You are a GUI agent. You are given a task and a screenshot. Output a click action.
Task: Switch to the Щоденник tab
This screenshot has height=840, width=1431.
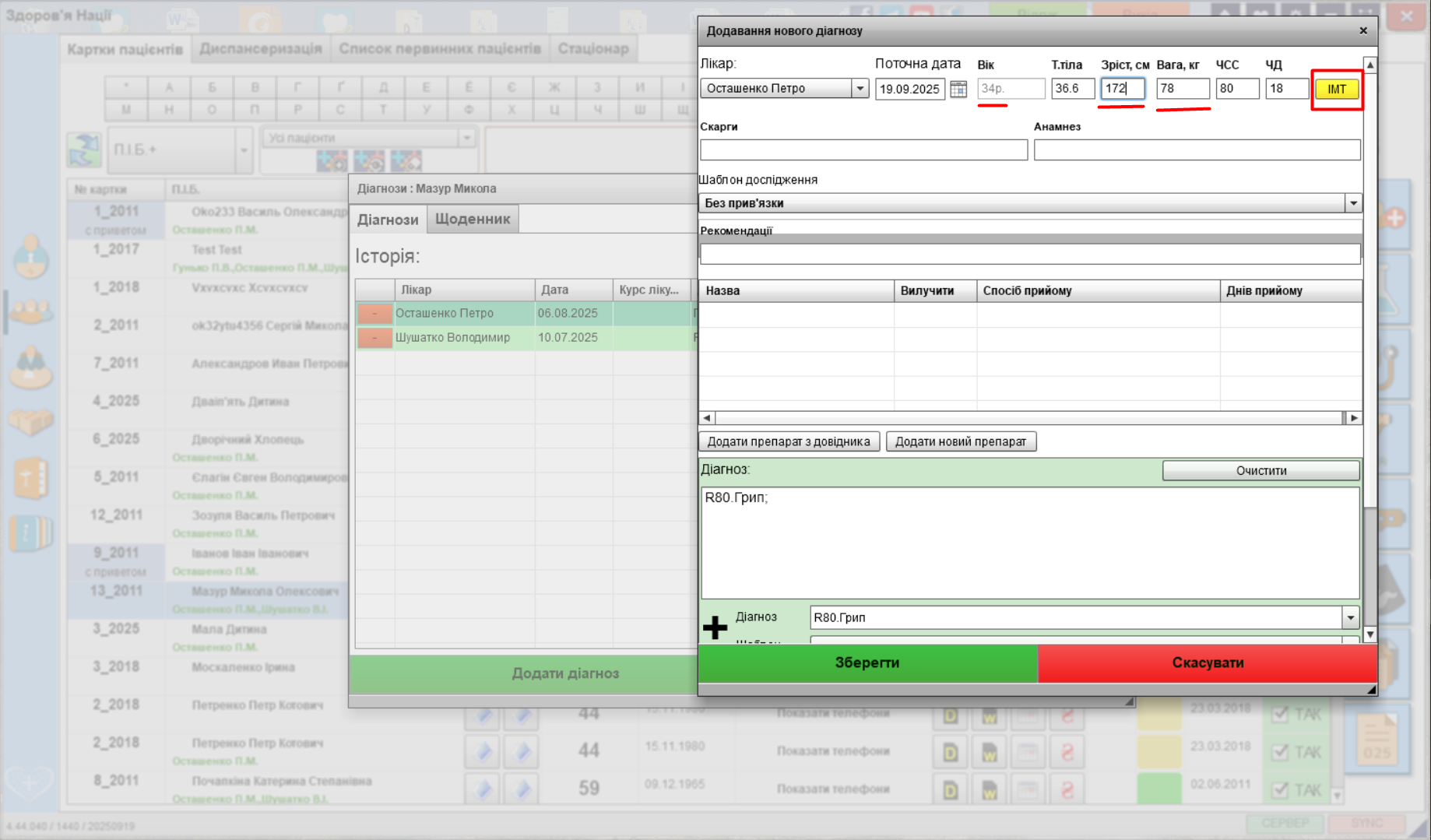[x=472, y=220]
